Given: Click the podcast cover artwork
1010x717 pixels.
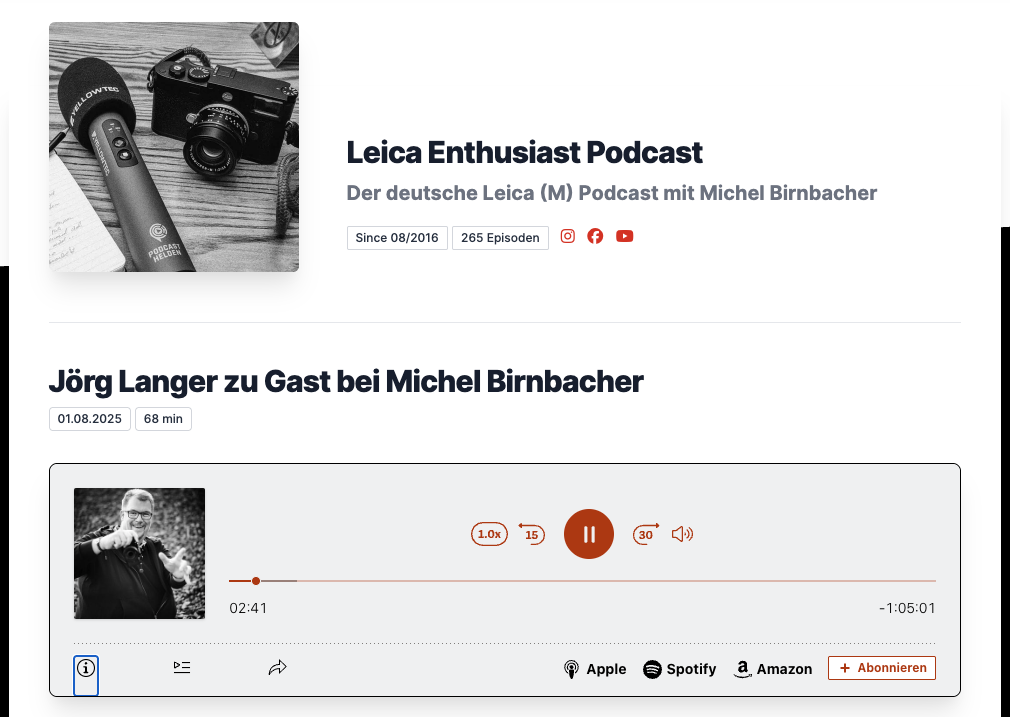Looking at the screenshot, I should coord(174,147).
